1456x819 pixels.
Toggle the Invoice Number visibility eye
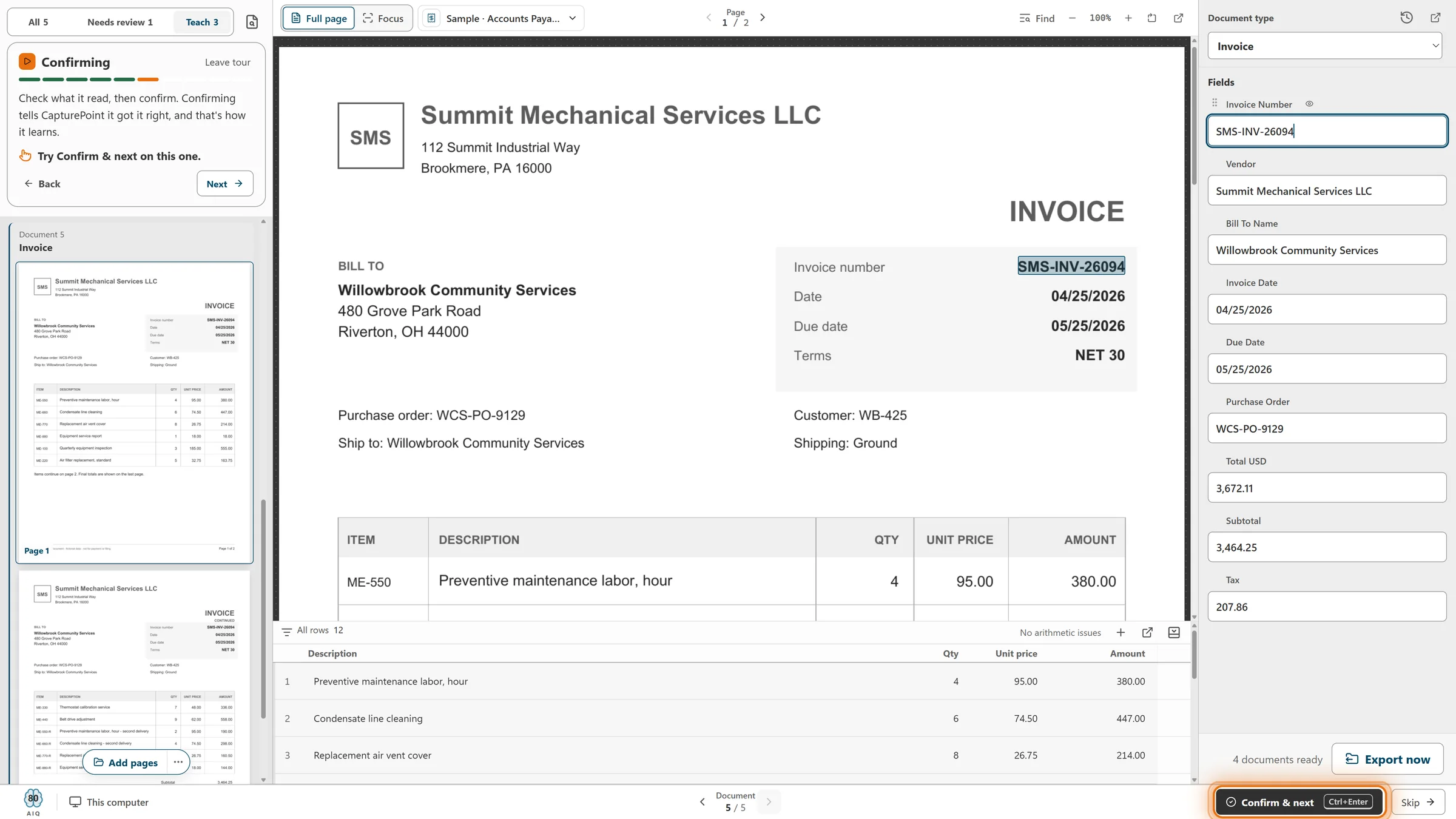pyautogui.click(x=1309, y=104)
